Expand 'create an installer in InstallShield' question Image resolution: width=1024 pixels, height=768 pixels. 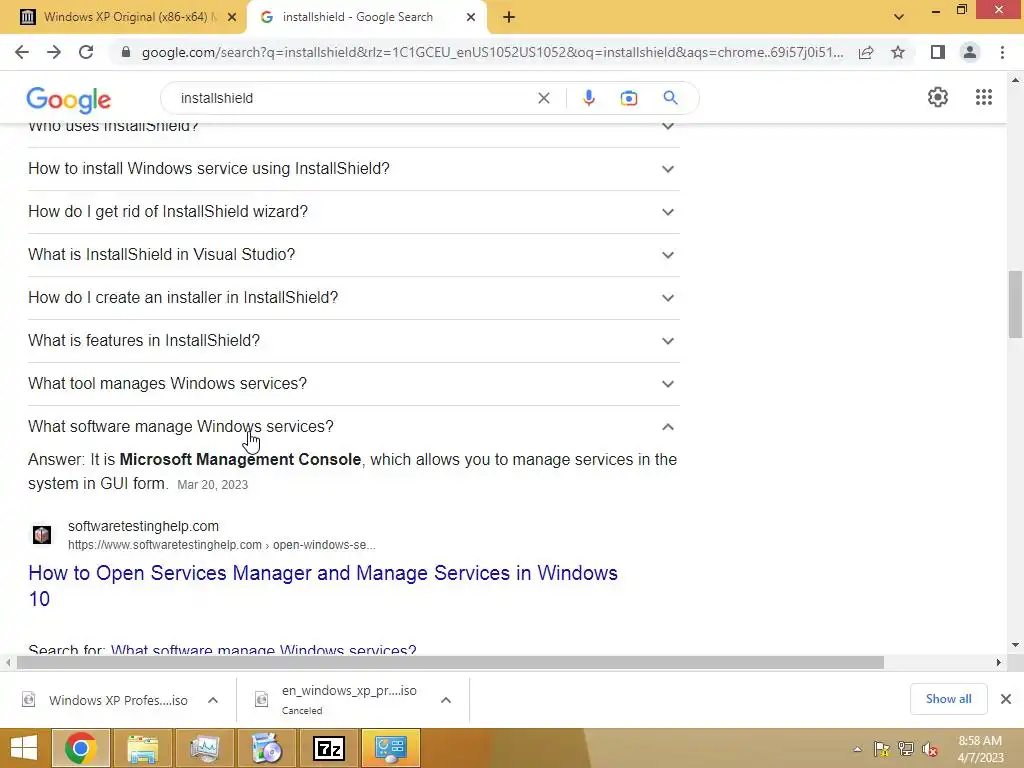pyautogui.click(x=353, y=298)
